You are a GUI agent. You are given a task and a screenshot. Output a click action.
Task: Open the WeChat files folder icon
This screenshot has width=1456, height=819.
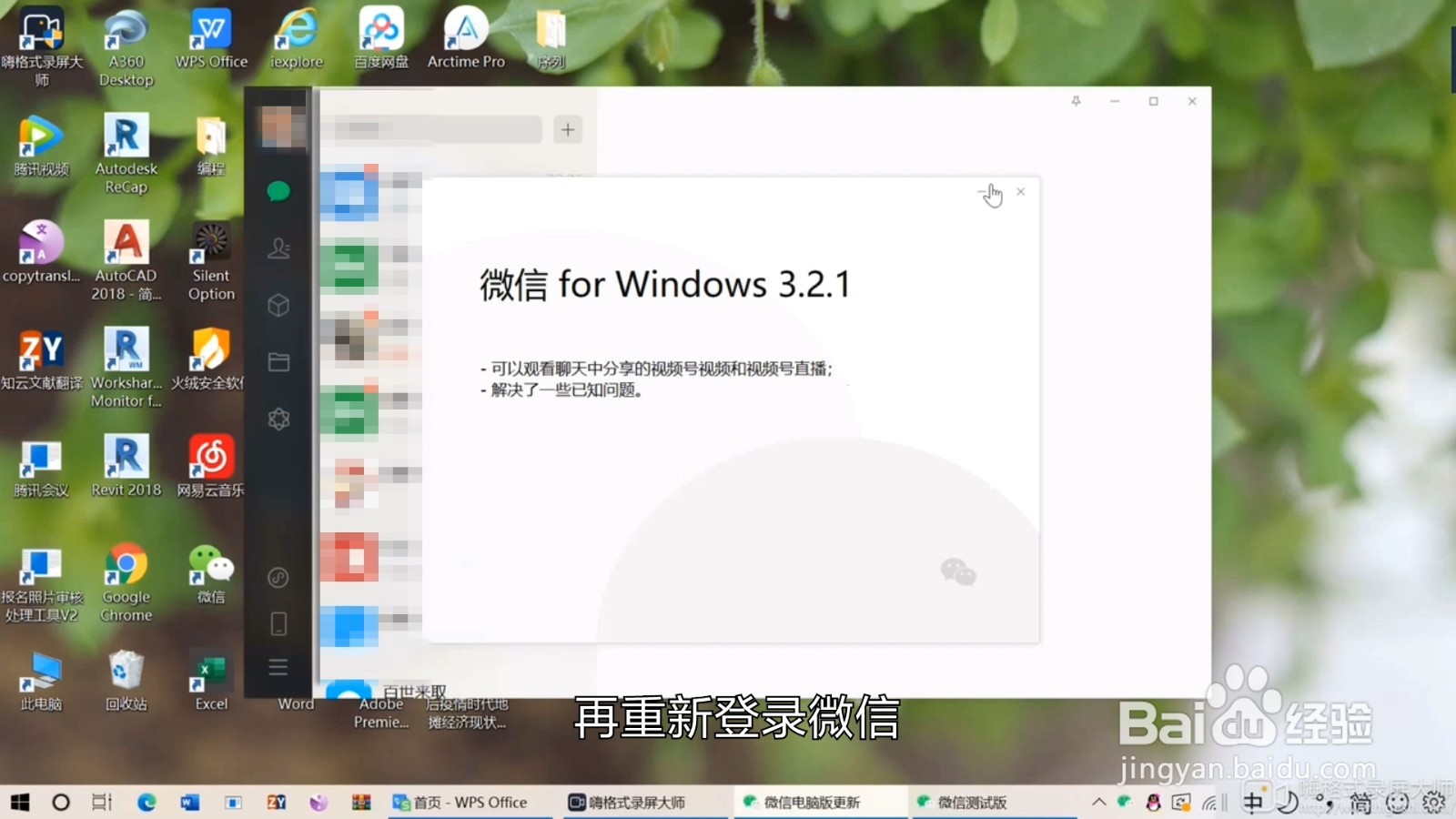point(278,362)
